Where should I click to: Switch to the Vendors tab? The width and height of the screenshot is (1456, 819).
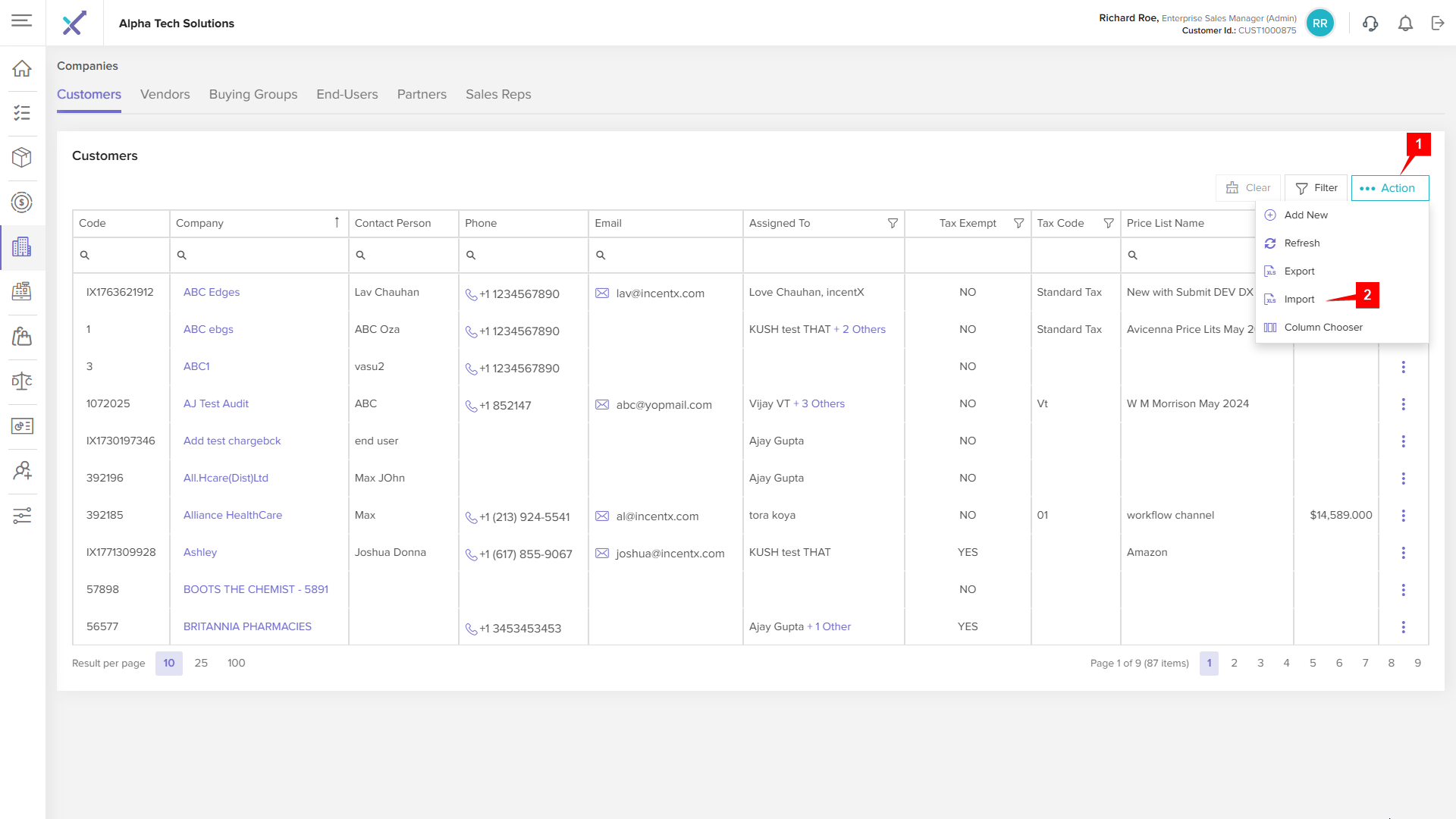tap(165, 95)
